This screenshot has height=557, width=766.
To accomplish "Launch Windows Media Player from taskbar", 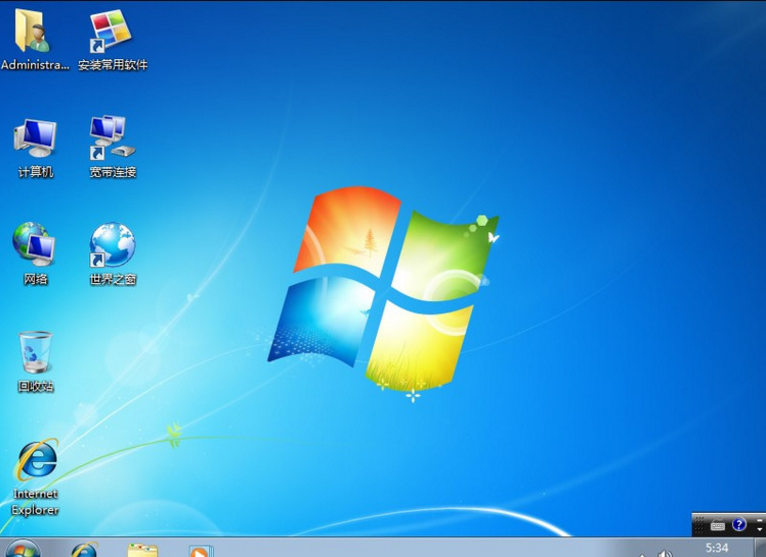I will [x=201, y=551].
